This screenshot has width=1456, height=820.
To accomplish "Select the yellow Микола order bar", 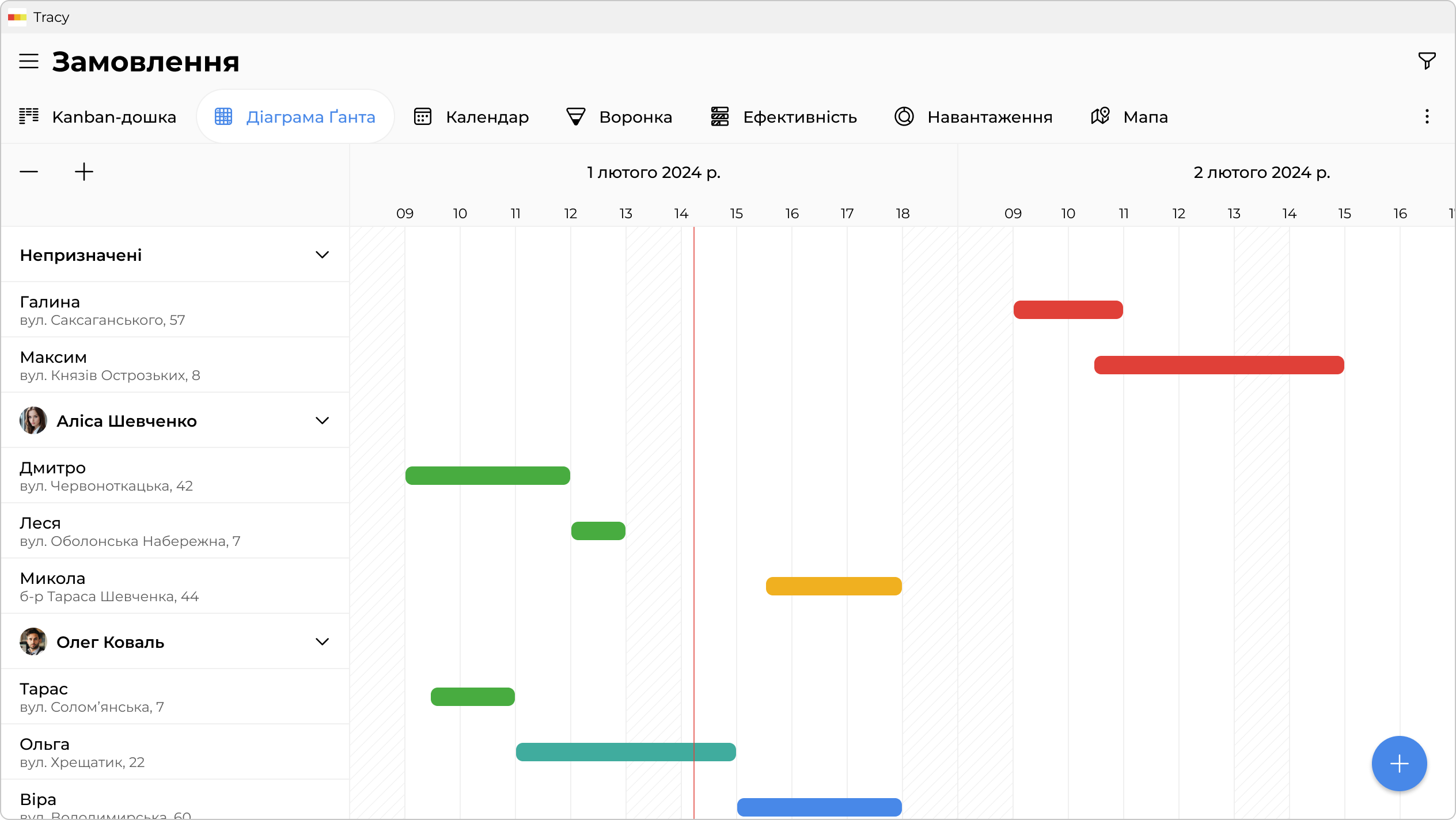I will tap(833, 586).
